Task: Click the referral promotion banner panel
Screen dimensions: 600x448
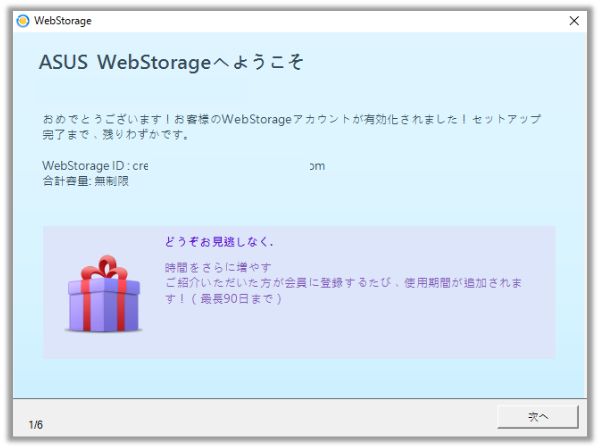Action: tap(299, 292)
